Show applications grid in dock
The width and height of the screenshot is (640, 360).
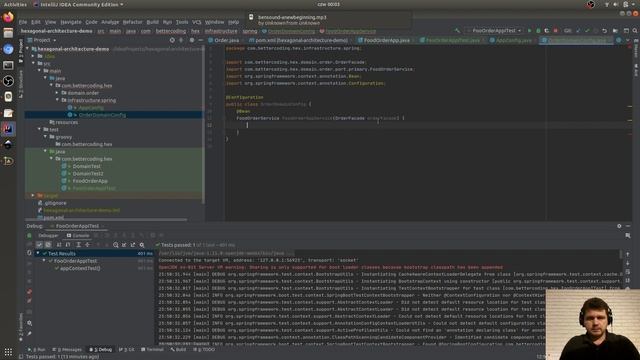[x=8, y=351]
